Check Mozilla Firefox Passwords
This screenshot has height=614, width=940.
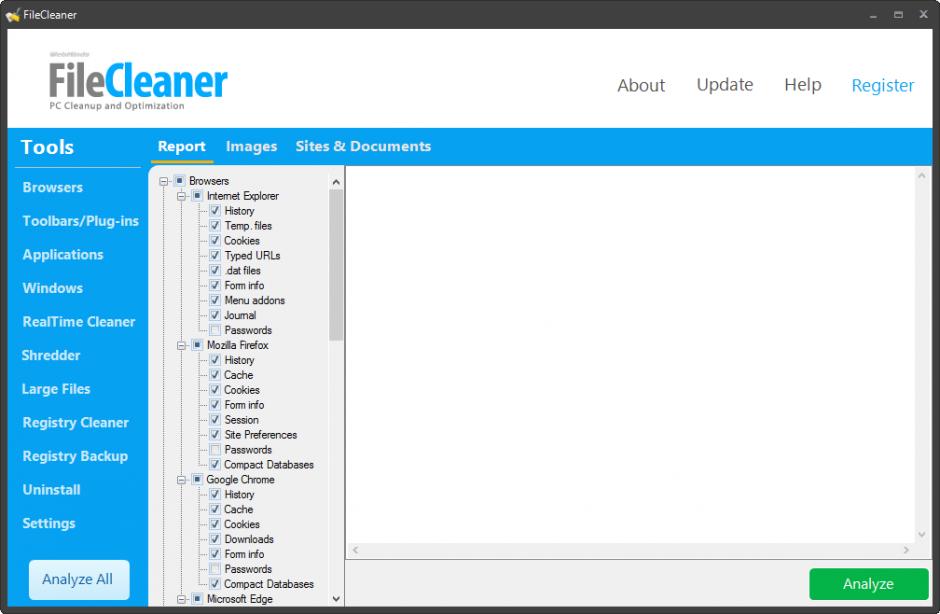click(215, 450)
